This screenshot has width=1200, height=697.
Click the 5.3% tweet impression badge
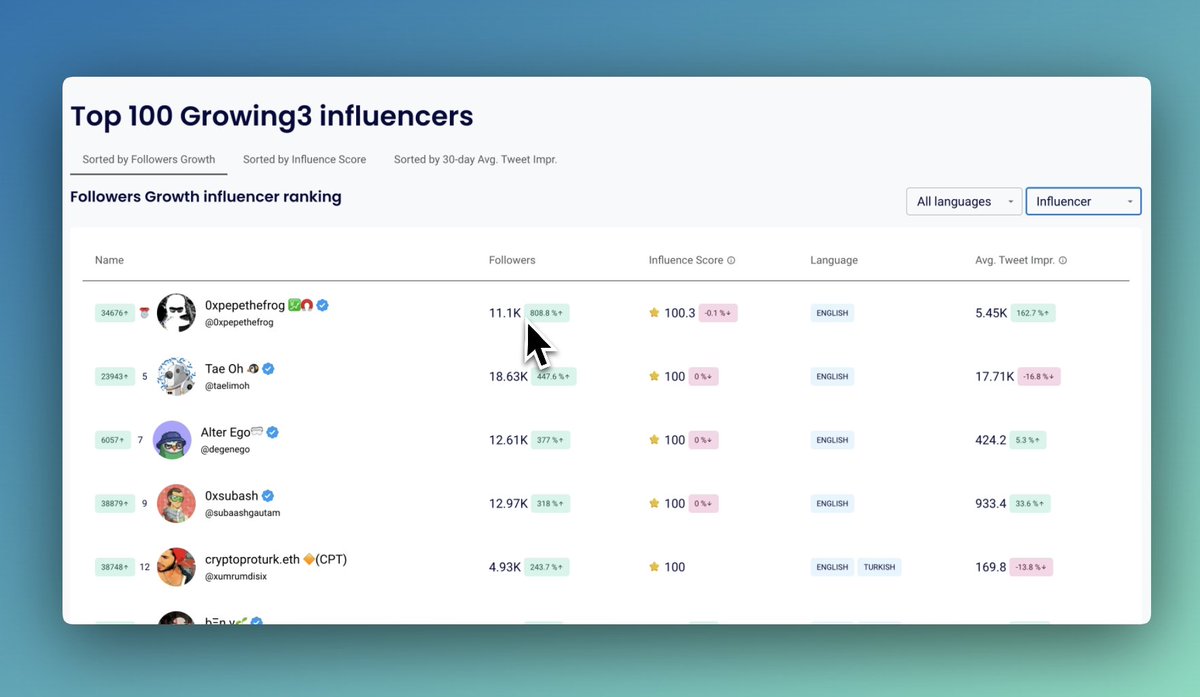(1028, 440)
